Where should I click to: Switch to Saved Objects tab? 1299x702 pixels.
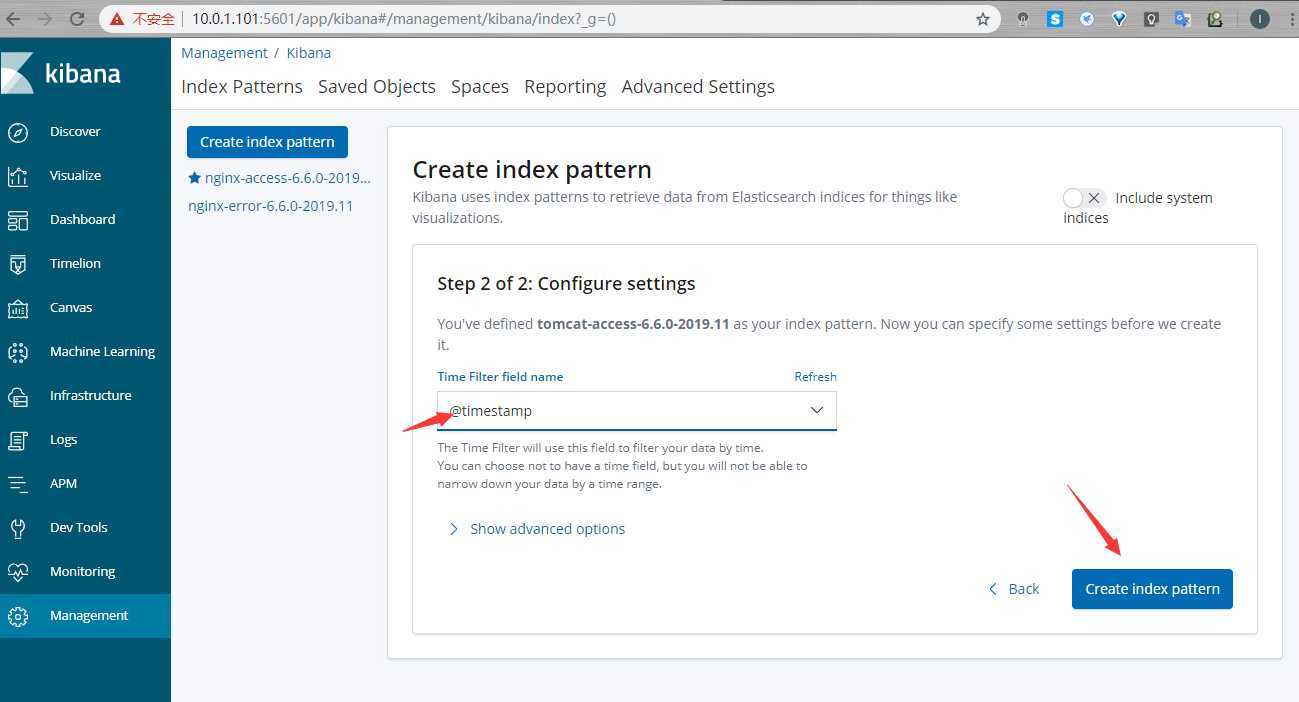pyautogui.click(x=377, y=87)
